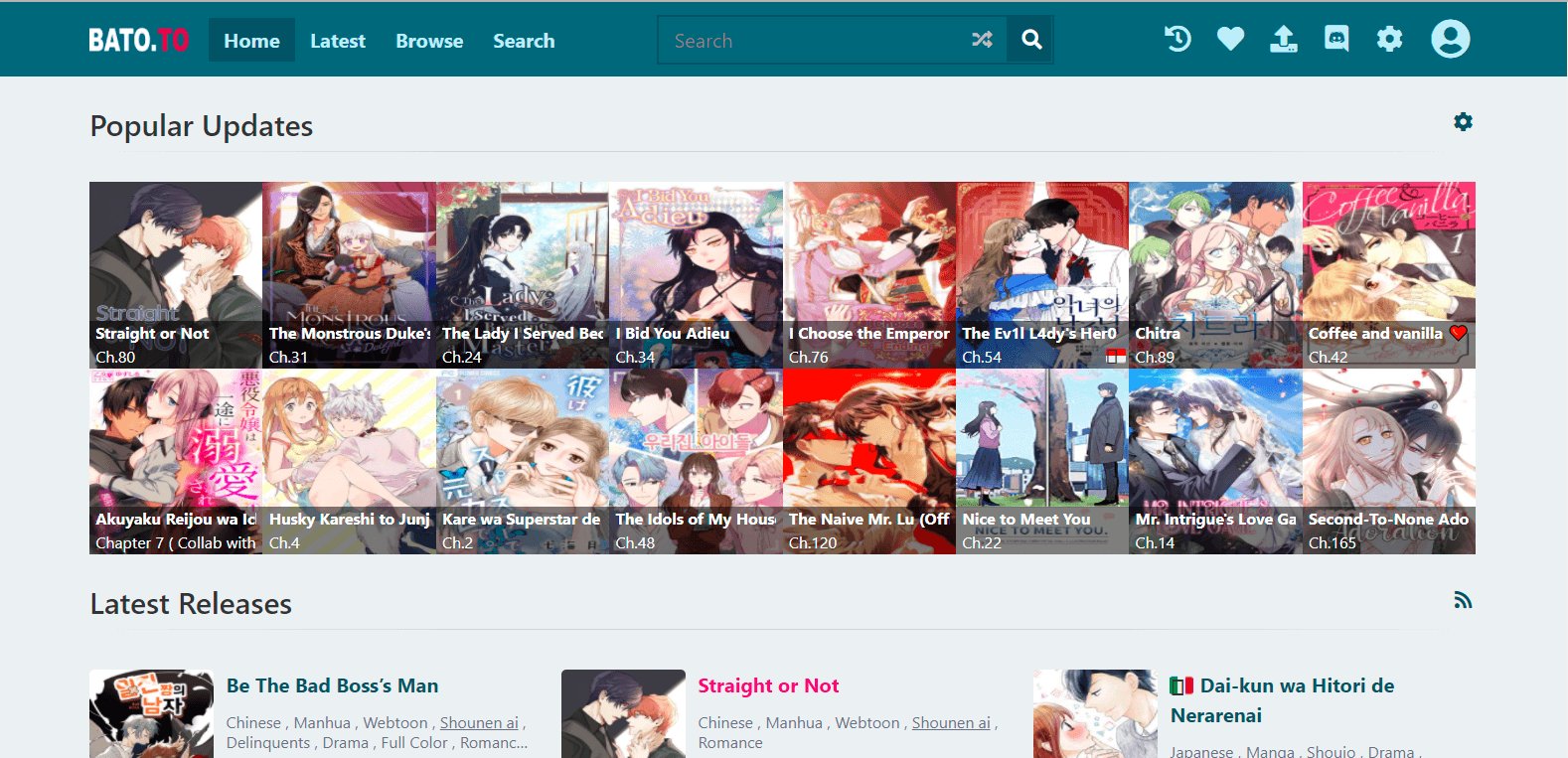Click the random shuffle icon in search box

(x=982, y=40)
